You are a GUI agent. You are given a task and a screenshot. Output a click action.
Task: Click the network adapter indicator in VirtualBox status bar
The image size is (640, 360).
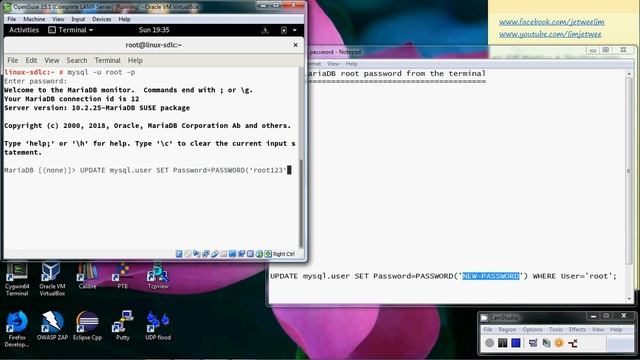[x=206, y=254]
